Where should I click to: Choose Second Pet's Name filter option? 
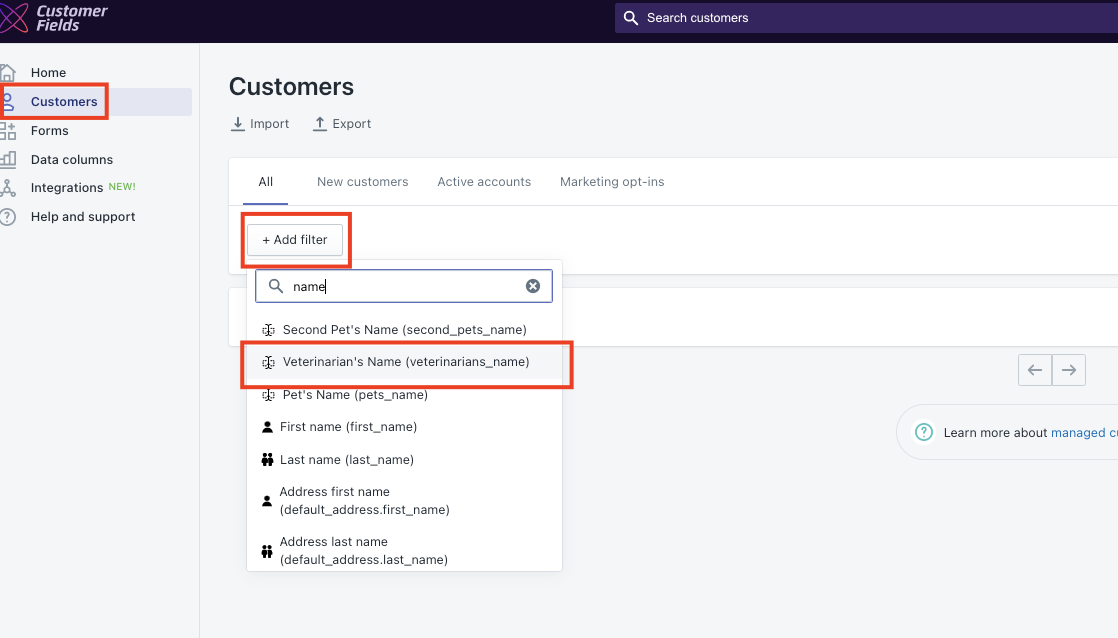click(404, 329)
